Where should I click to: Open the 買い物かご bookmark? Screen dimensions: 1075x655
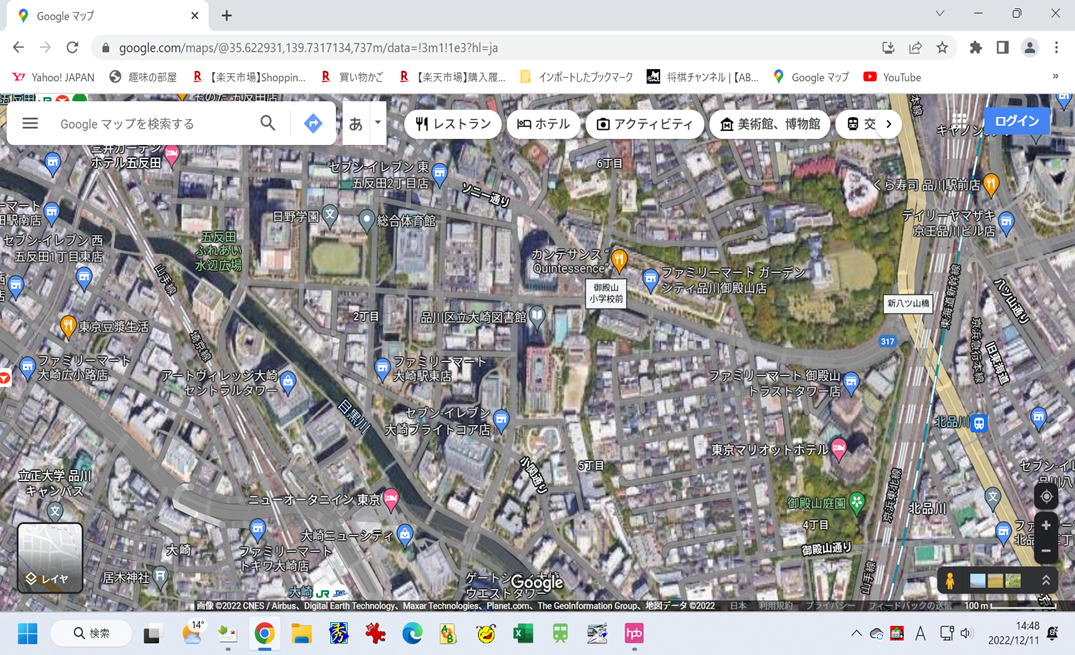coord(352,77)
